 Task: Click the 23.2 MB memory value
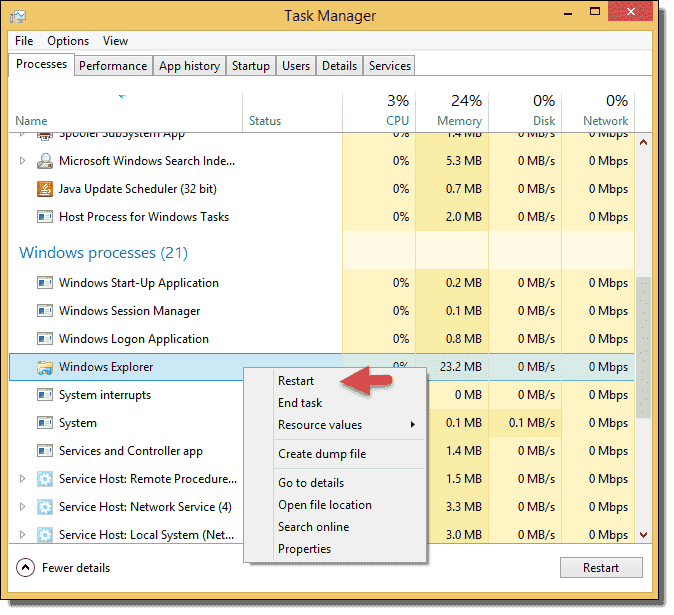pyautogui.click(x=460, y=367)
